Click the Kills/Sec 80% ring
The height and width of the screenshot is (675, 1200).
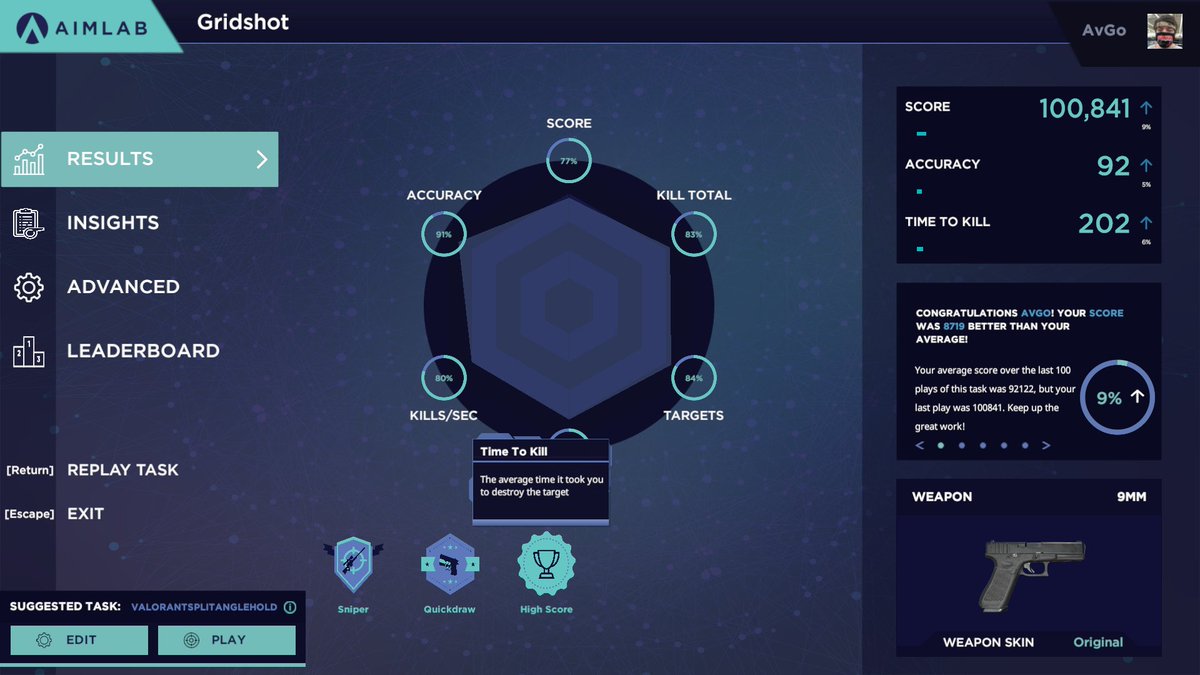coord(444,378)
